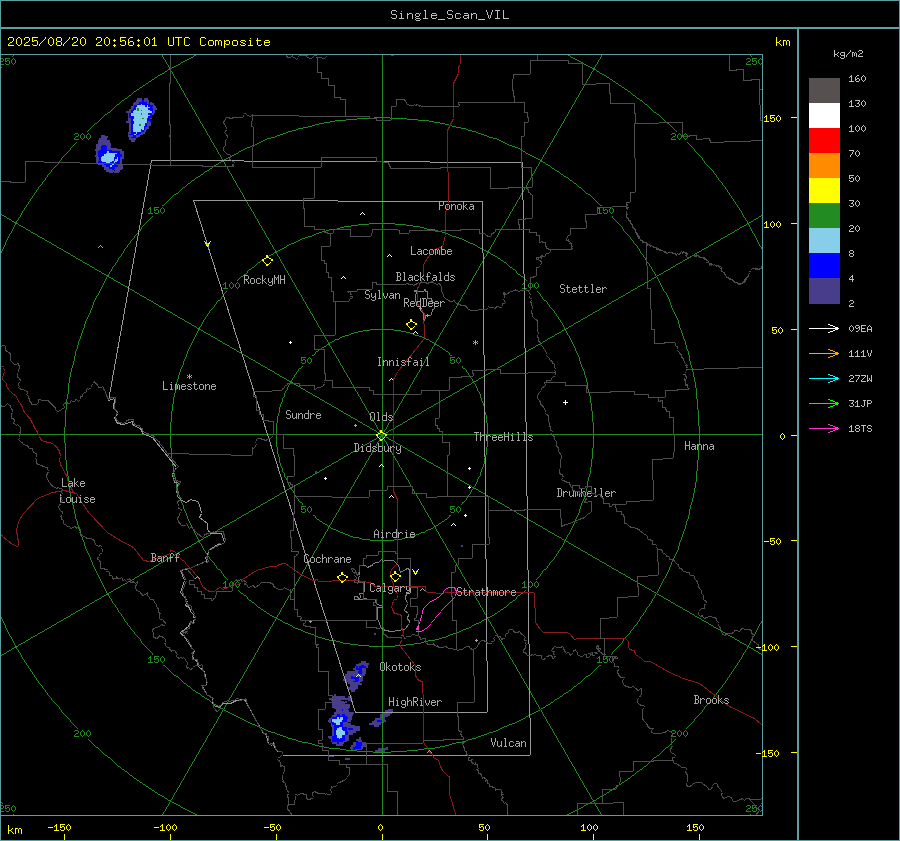Pick the orange 50-70 legend swatch
Image resolution: width=900 pixels, height=841 pixels.
(x=824, y=165)
